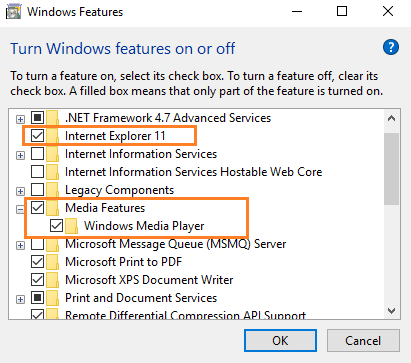The height and width of the screenshot is (363, 411).
Task: Maximize the Windows Features dialog
Action: point(342,12)
